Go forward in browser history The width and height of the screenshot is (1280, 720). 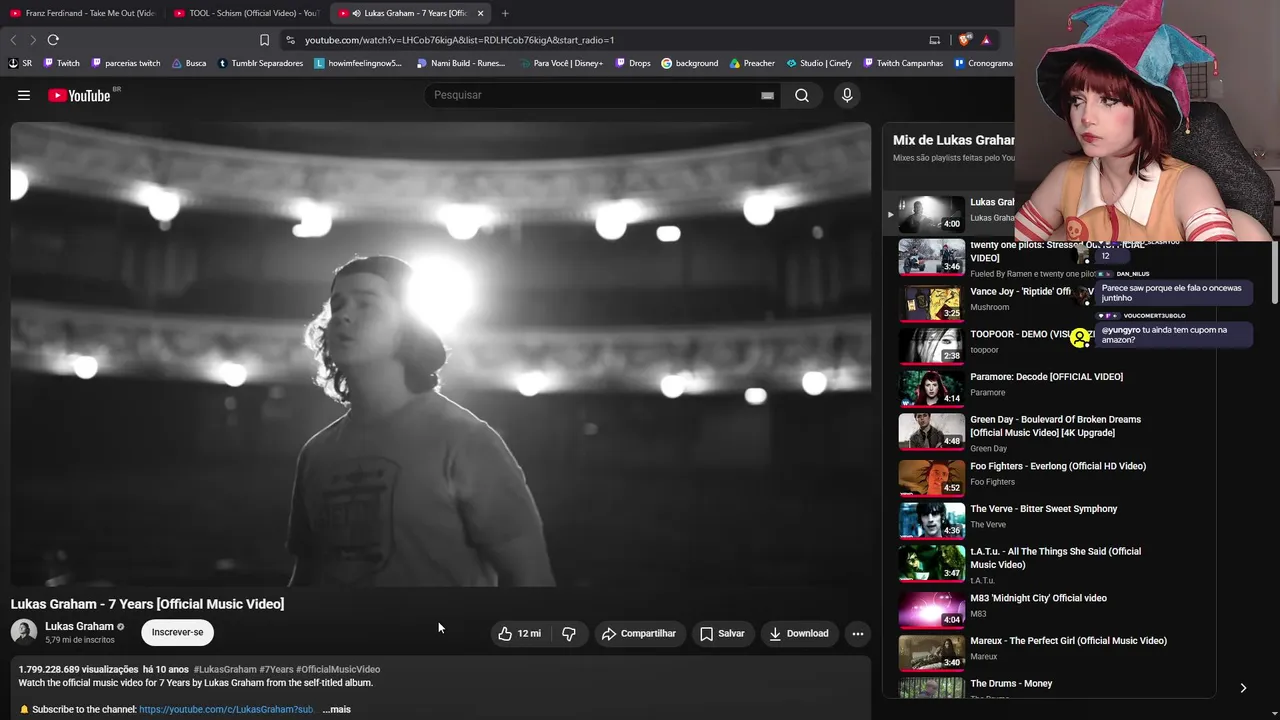click(x=32, y=40)
